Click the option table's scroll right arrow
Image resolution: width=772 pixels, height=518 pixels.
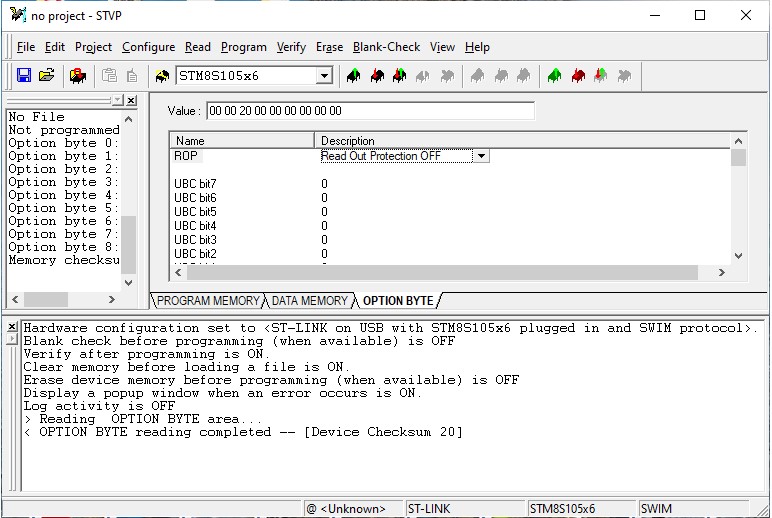(x=722, y=273)
